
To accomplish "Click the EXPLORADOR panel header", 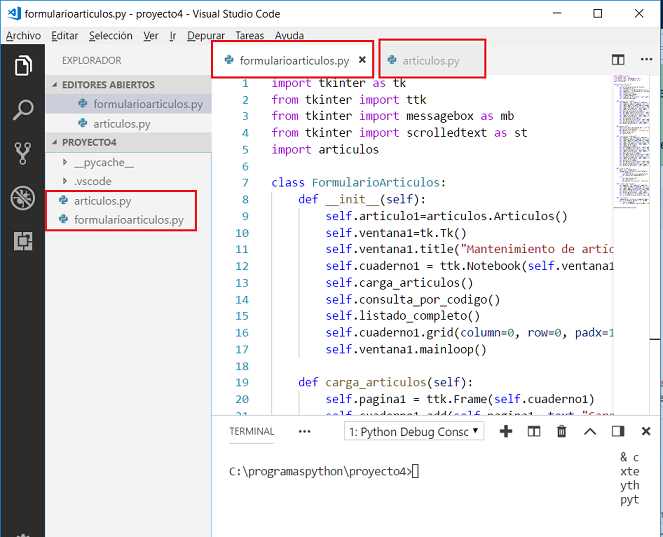I will coord(91,60).
